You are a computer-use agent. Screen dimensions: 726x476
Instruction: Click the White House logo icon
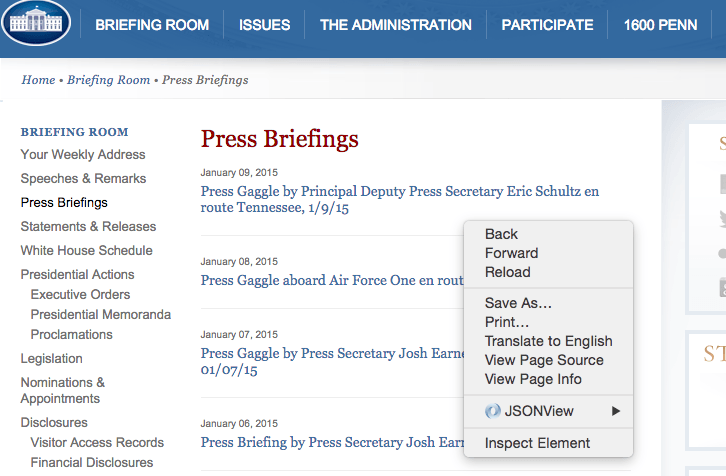36,22
